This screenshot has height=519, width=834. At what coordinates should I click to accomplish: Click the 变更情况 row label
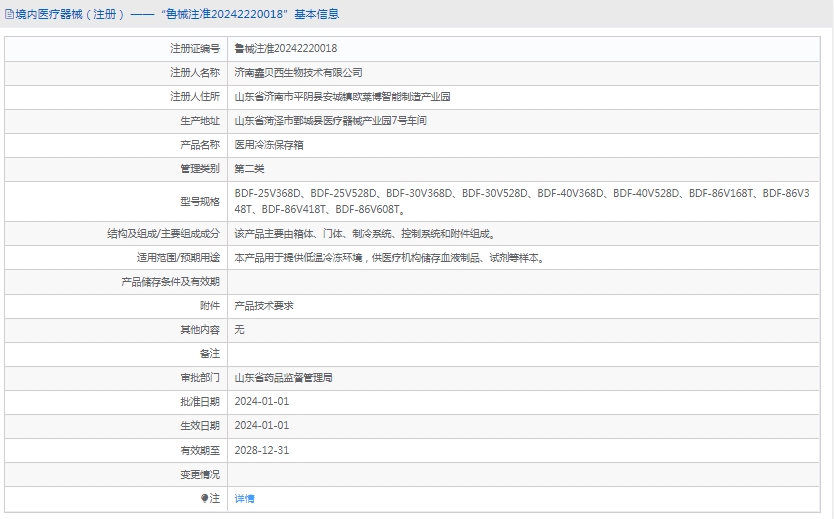click(199, 474)
